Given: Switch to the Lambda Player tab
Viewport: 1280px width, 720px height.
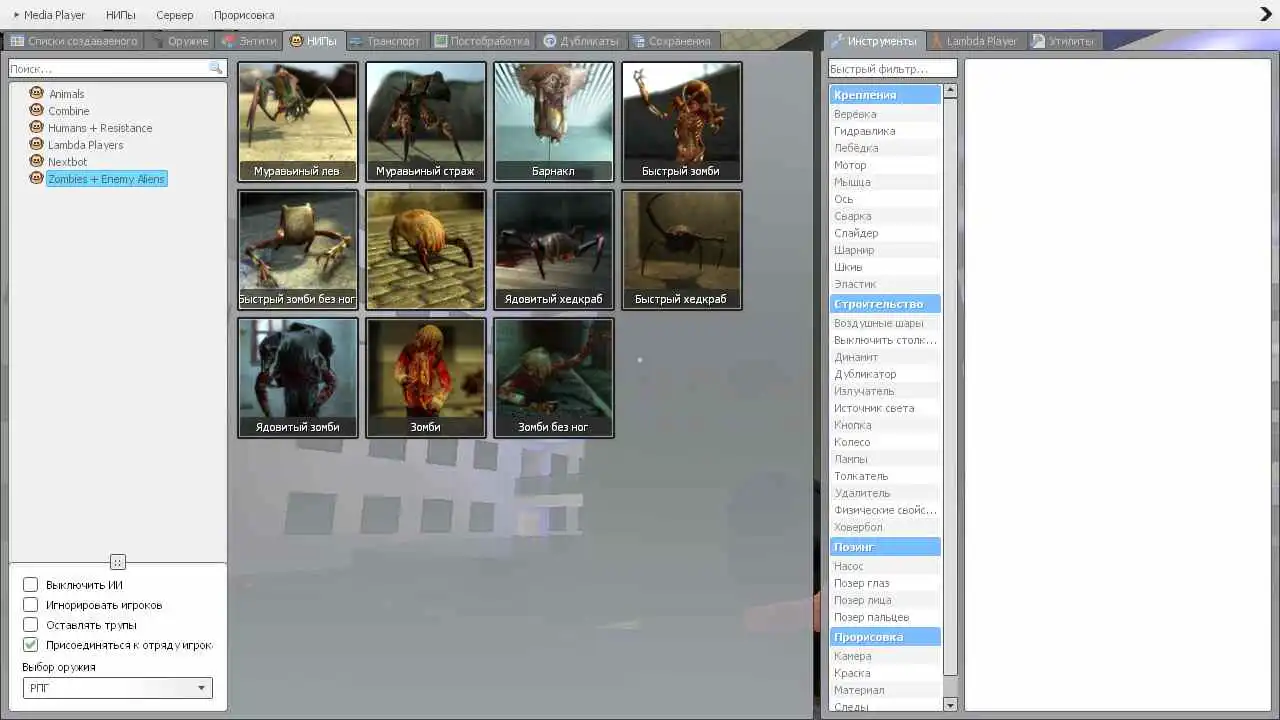Looking at the screenshot, I should tap(974, 41).
